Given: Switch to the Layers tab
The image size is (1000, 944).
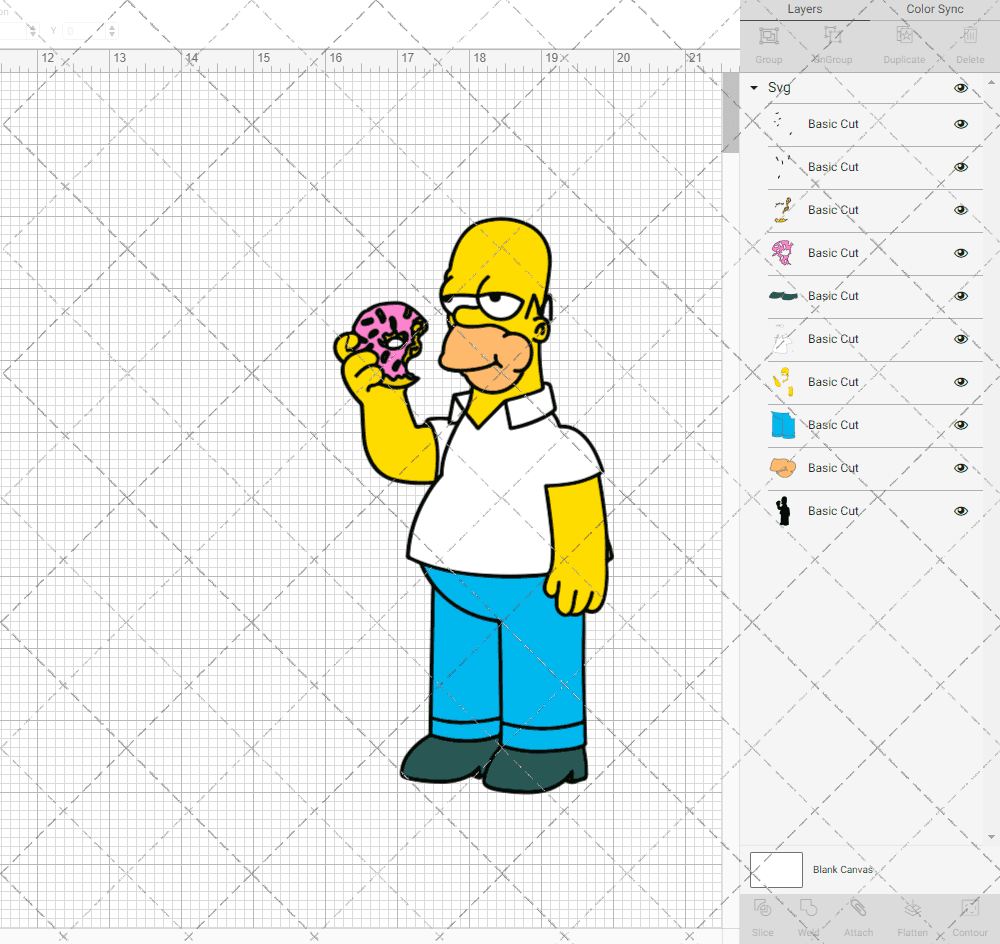Looking at the screenshot, I should point(804,10).
